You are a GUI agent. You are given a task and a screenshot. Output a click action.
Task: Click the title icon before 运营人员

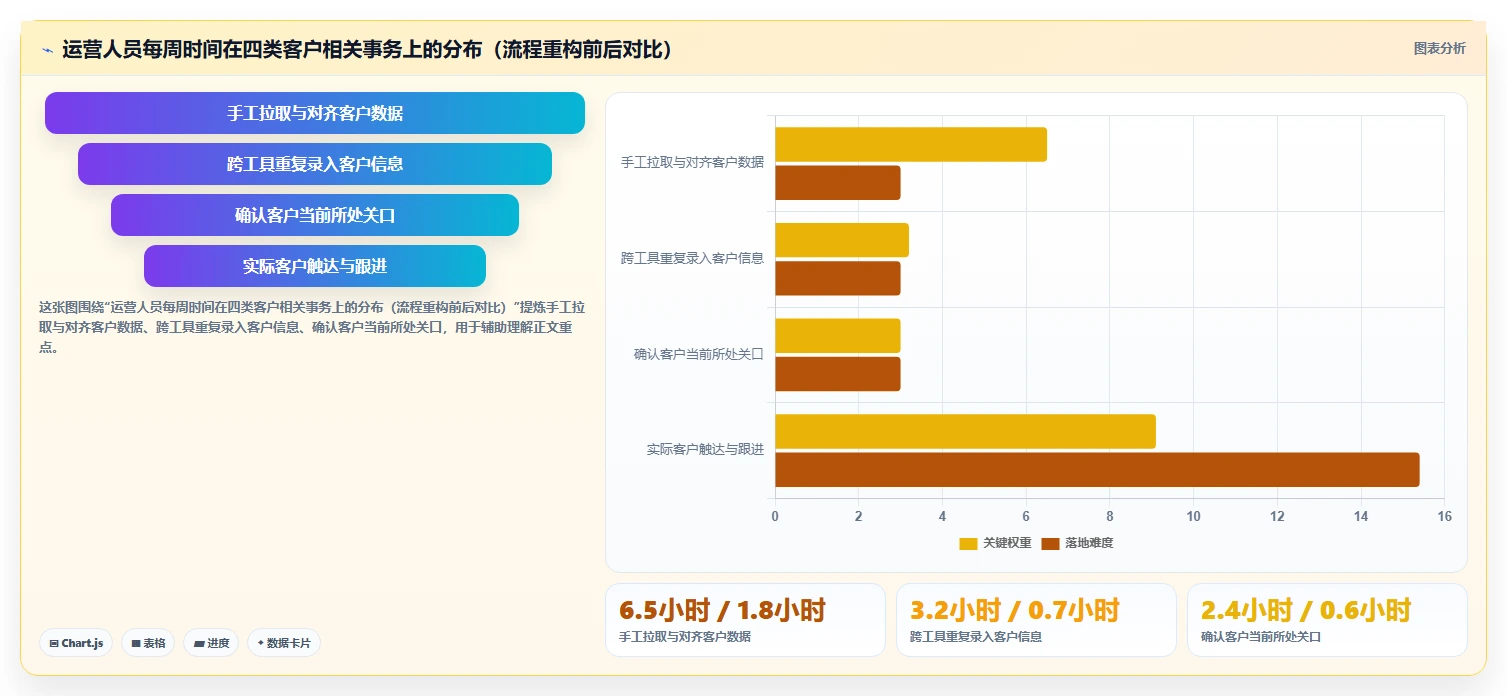pyautogui.click(x=47, y=50)
